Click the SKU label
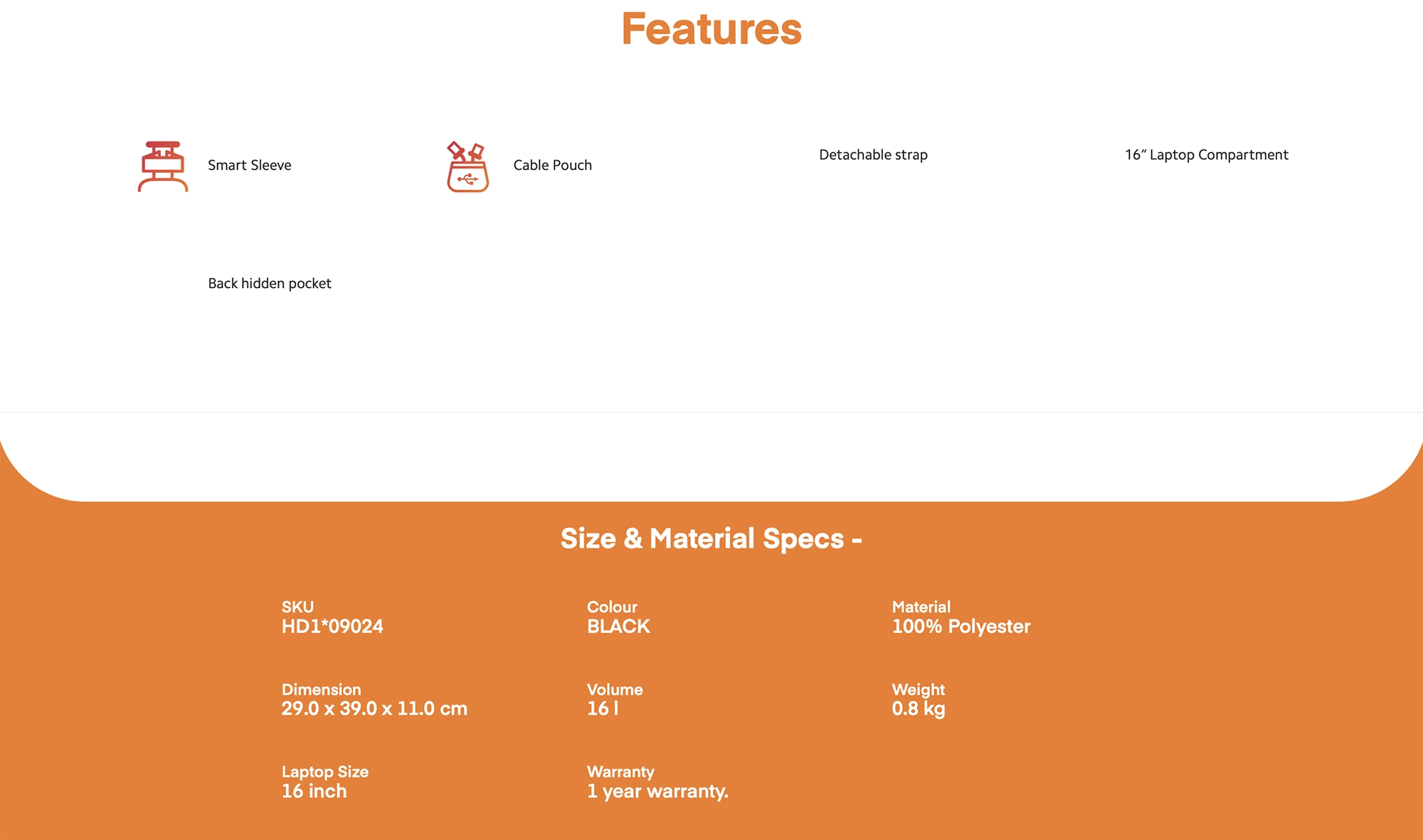The image size is (1423, 840). (x=297, y=607)
